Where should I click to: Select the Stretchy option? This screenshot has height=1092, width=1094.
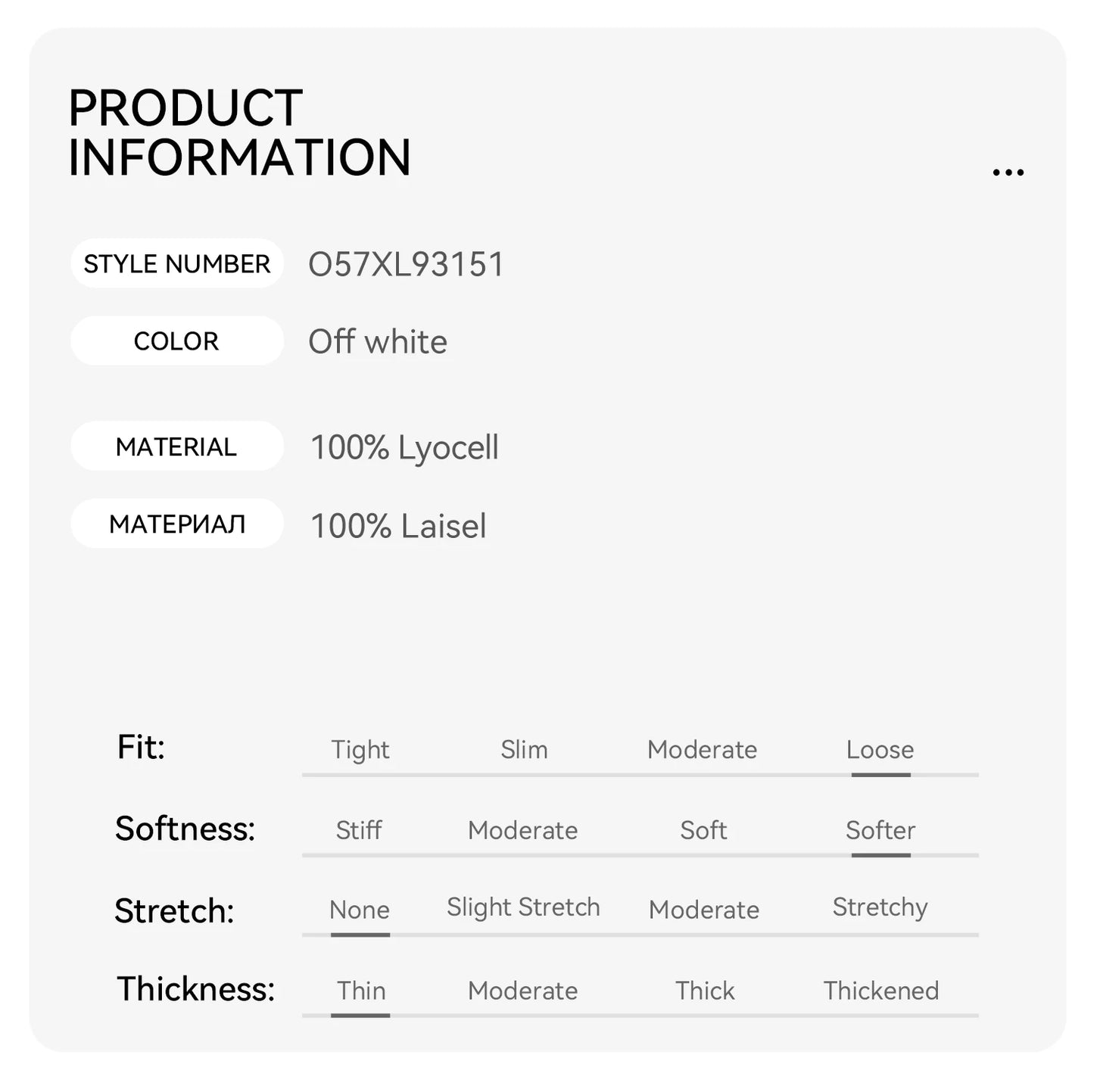pyautogui.click(x=880, y=907)
